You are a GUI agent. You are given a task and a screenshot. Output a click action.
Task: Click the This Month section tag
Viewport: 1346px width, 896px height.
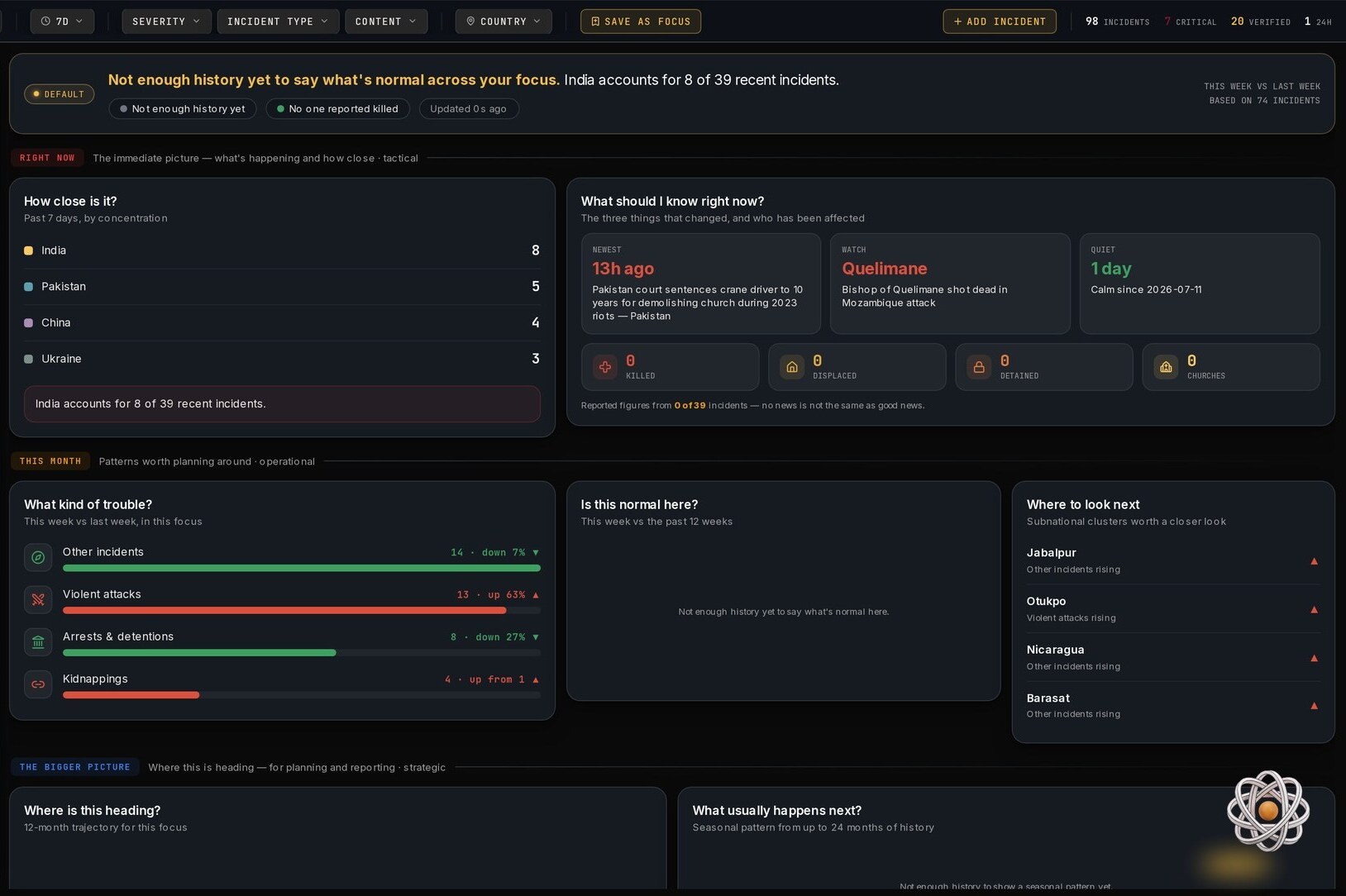pos(50,461)
